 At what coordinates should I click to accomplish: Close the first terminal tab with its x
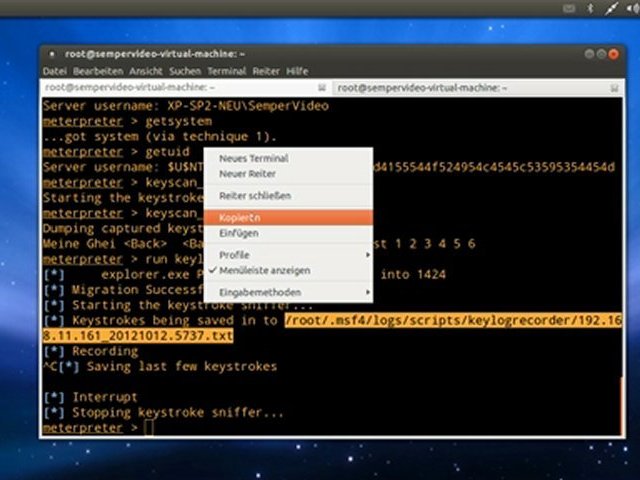tap(323, 87)
